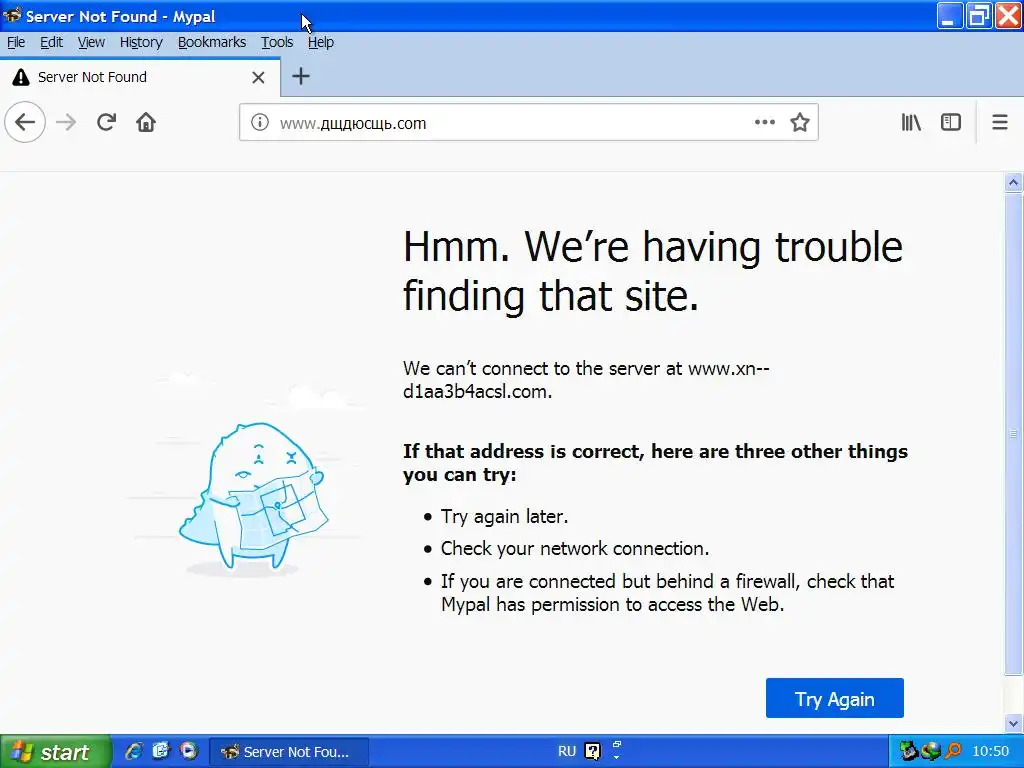
Task: Open the Library panel
Action: point(911,122)
